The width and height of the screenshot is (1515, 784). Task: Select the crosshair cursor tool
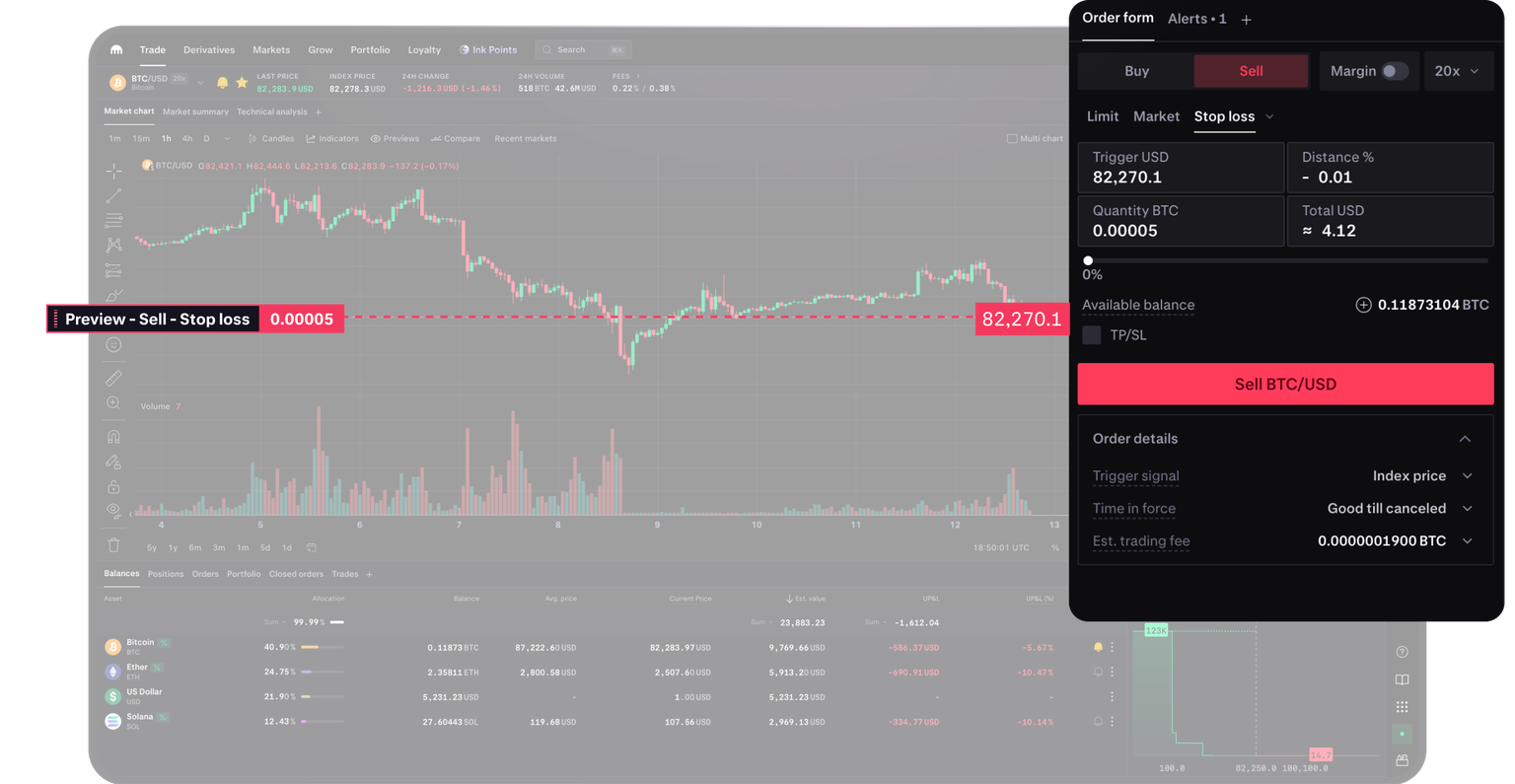point(113,171)
